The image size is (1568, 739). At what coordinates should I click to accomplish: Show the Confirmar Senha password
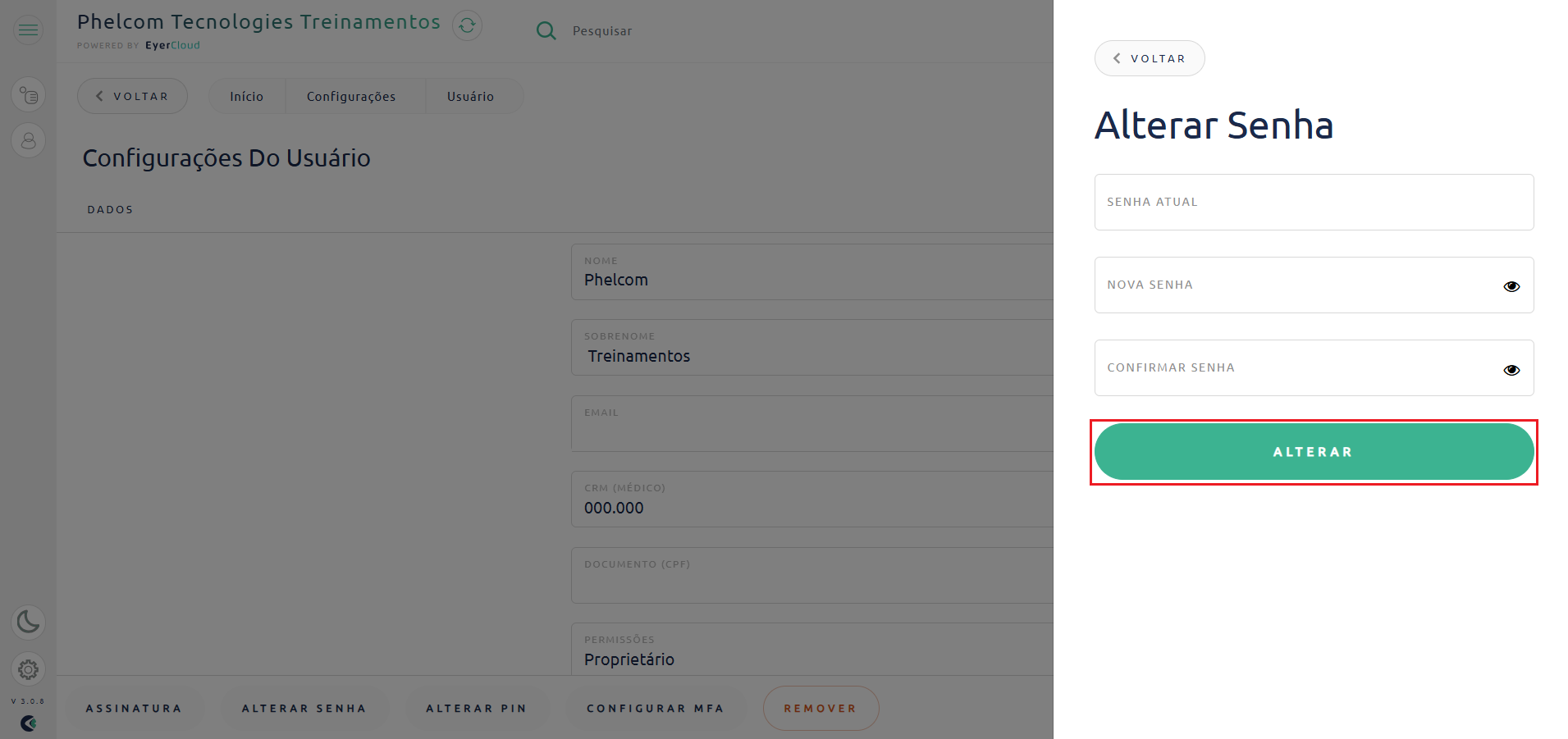1511,370
